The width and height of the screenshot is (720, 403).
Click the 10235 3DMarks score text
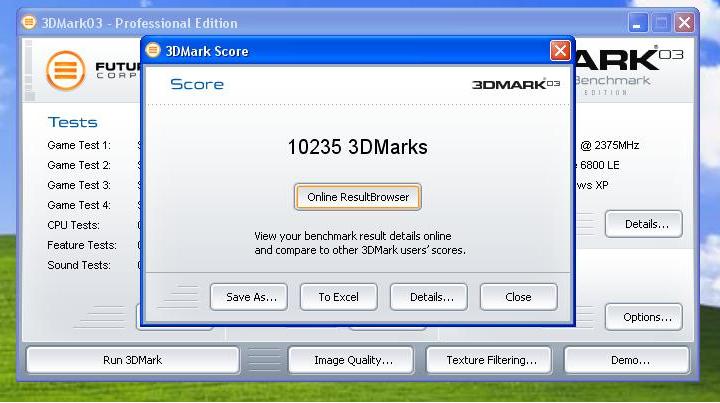(358, 147)
